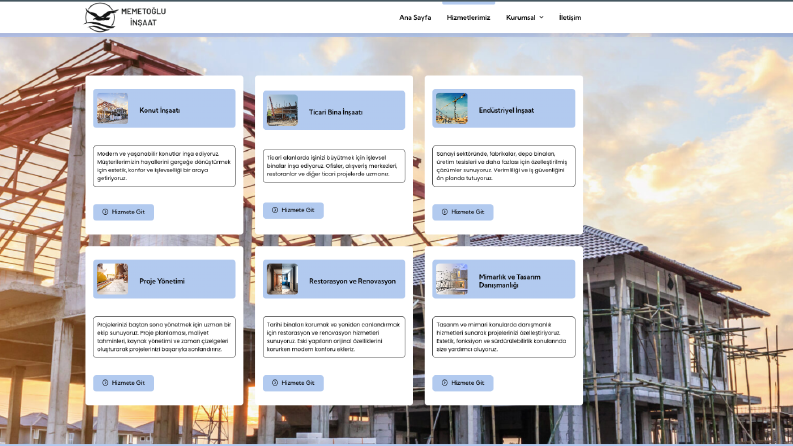
Task: Go to Hizmetlerimiz in the navigation
Action: coord(468,17)
